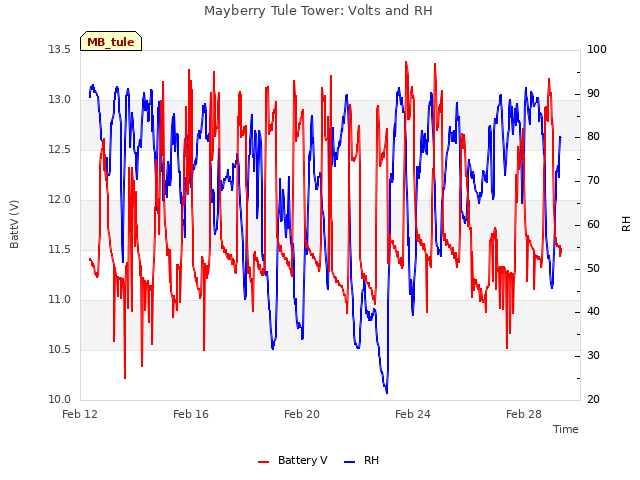Toggle the Battery V legend entry
The width and height of the screenshot is (640, 480).
point(293,460)
